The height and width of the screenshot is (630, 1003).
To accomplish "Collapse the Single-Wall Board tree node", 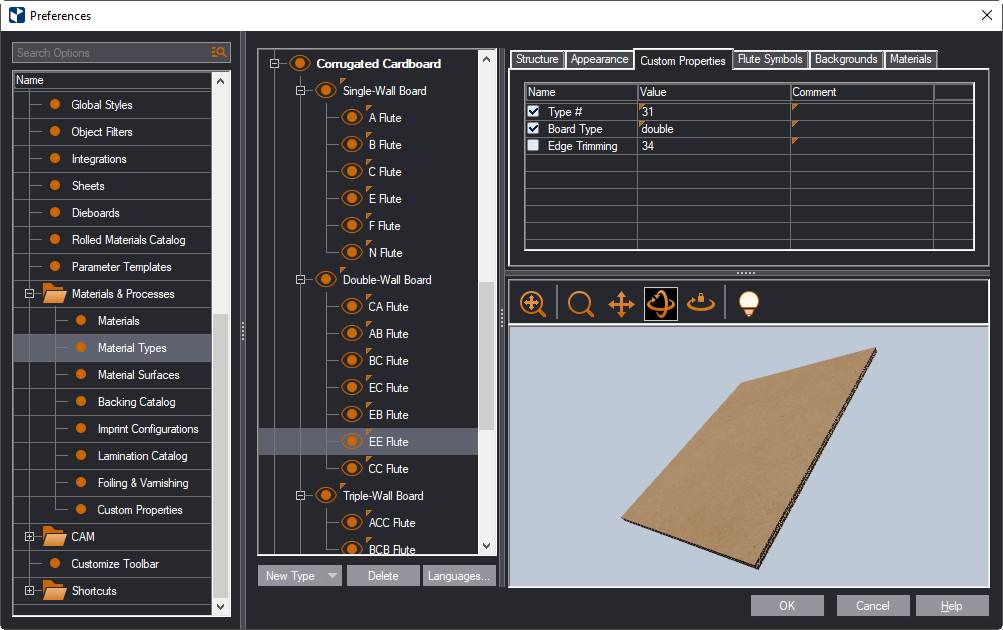I will click(x=299, y=91).
